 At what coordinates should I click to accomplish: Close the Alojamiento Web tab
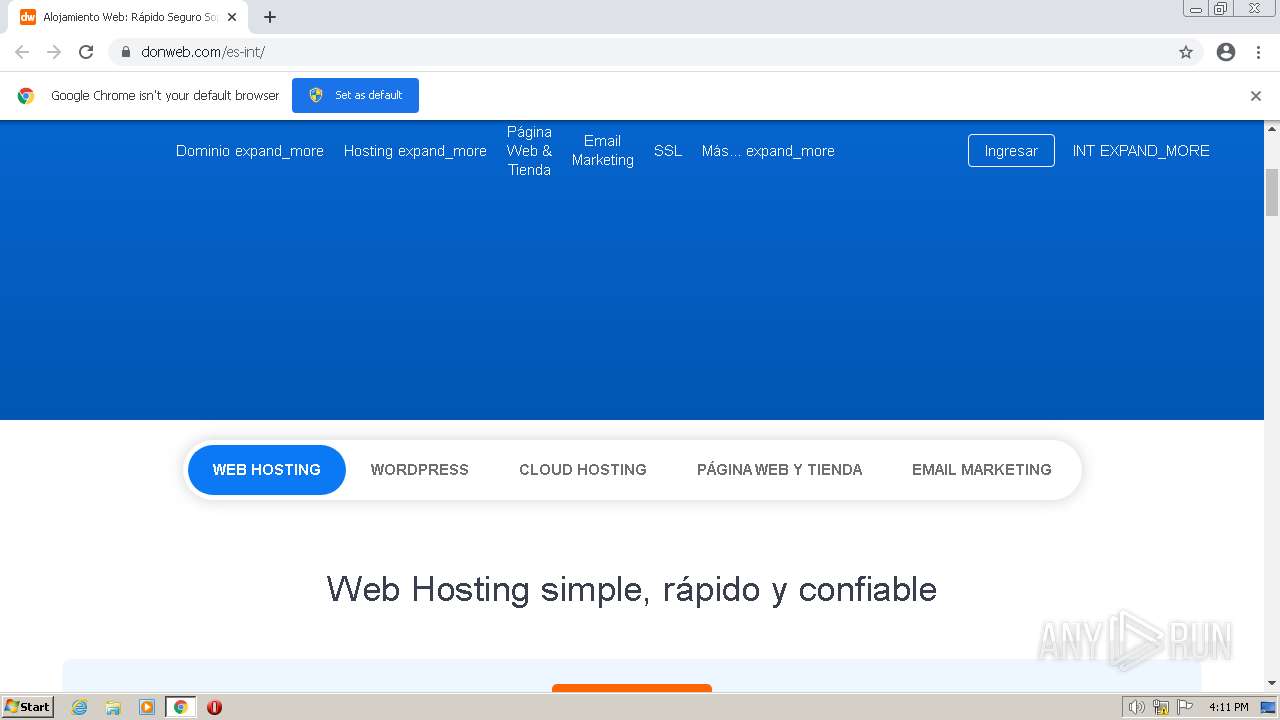232,17
